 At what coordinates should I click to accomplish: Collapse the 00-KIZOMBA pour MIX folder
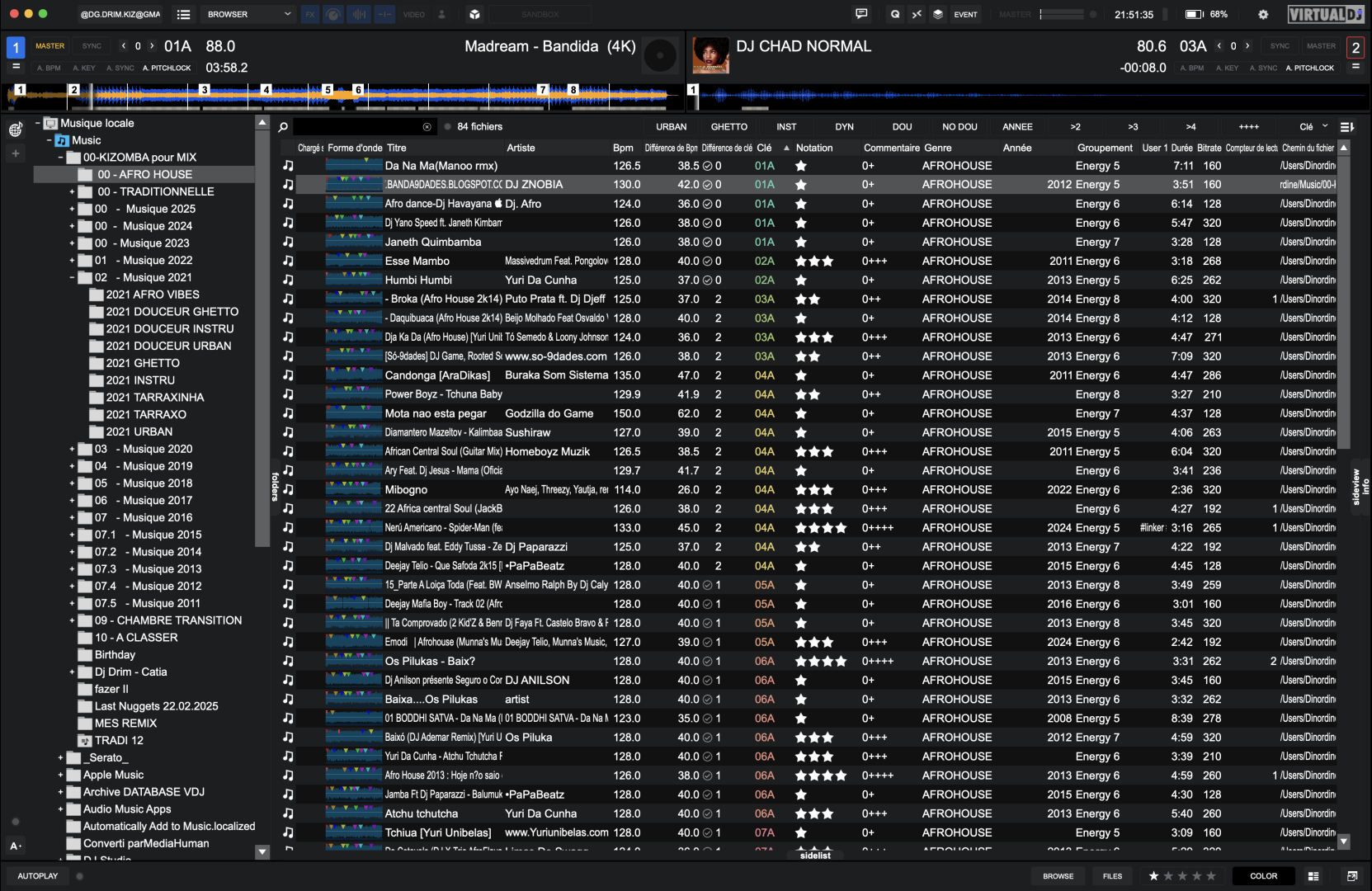pos(60,158)
